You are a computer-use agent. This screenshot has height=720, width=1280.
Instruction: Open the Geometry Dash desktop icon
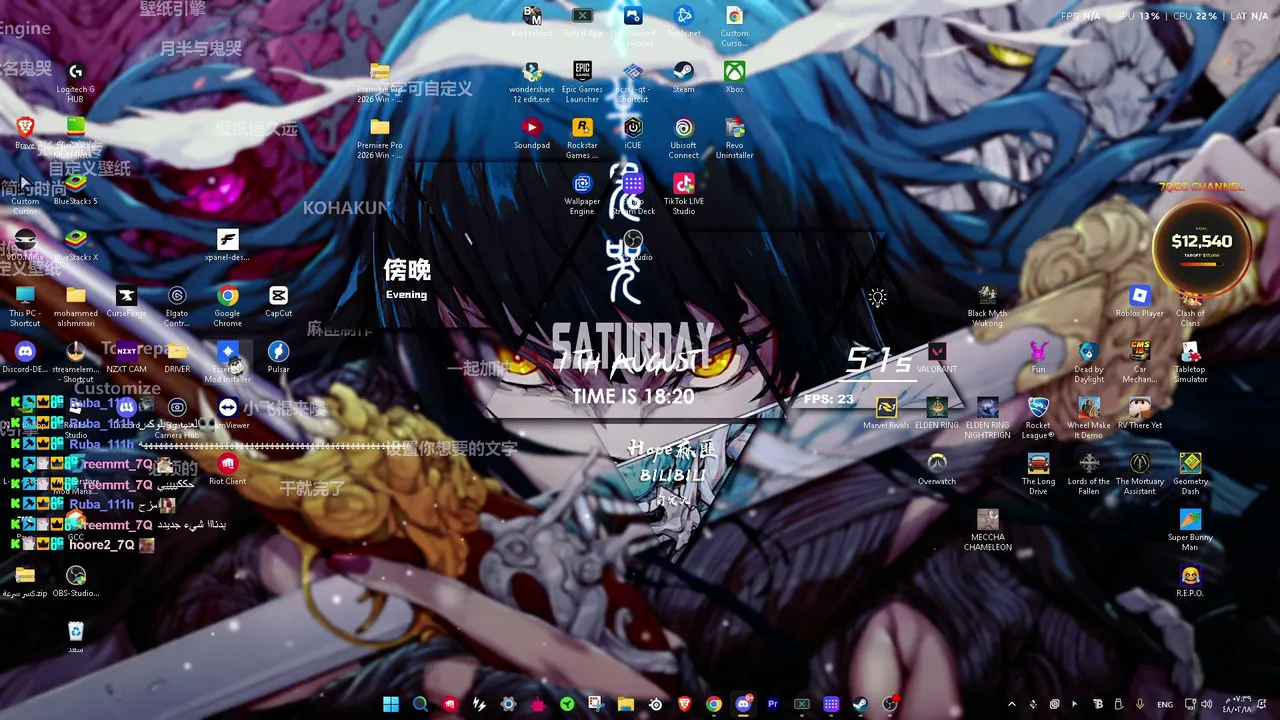tap(1190, 474)
